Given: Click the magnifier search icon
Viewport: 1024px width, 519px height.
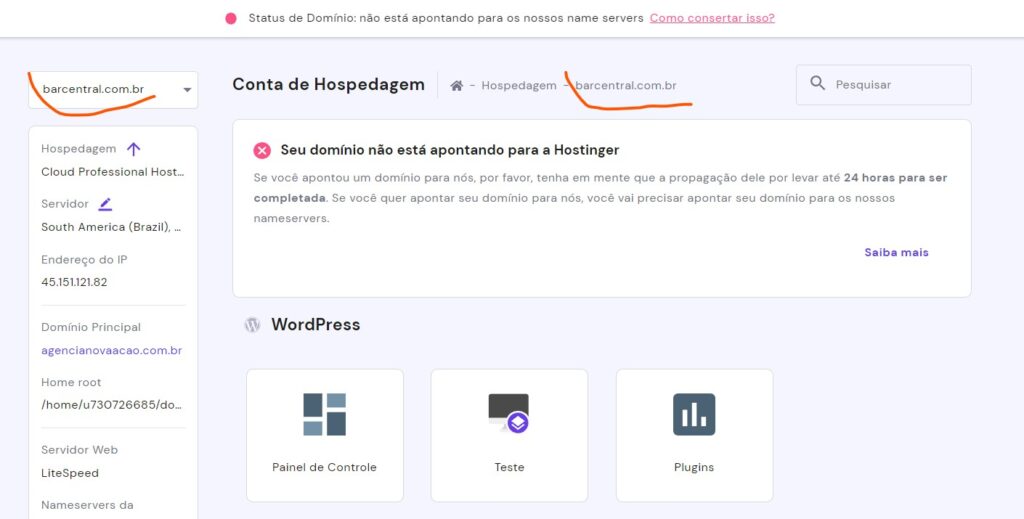Looking at the screenshot, I should 818,85.
